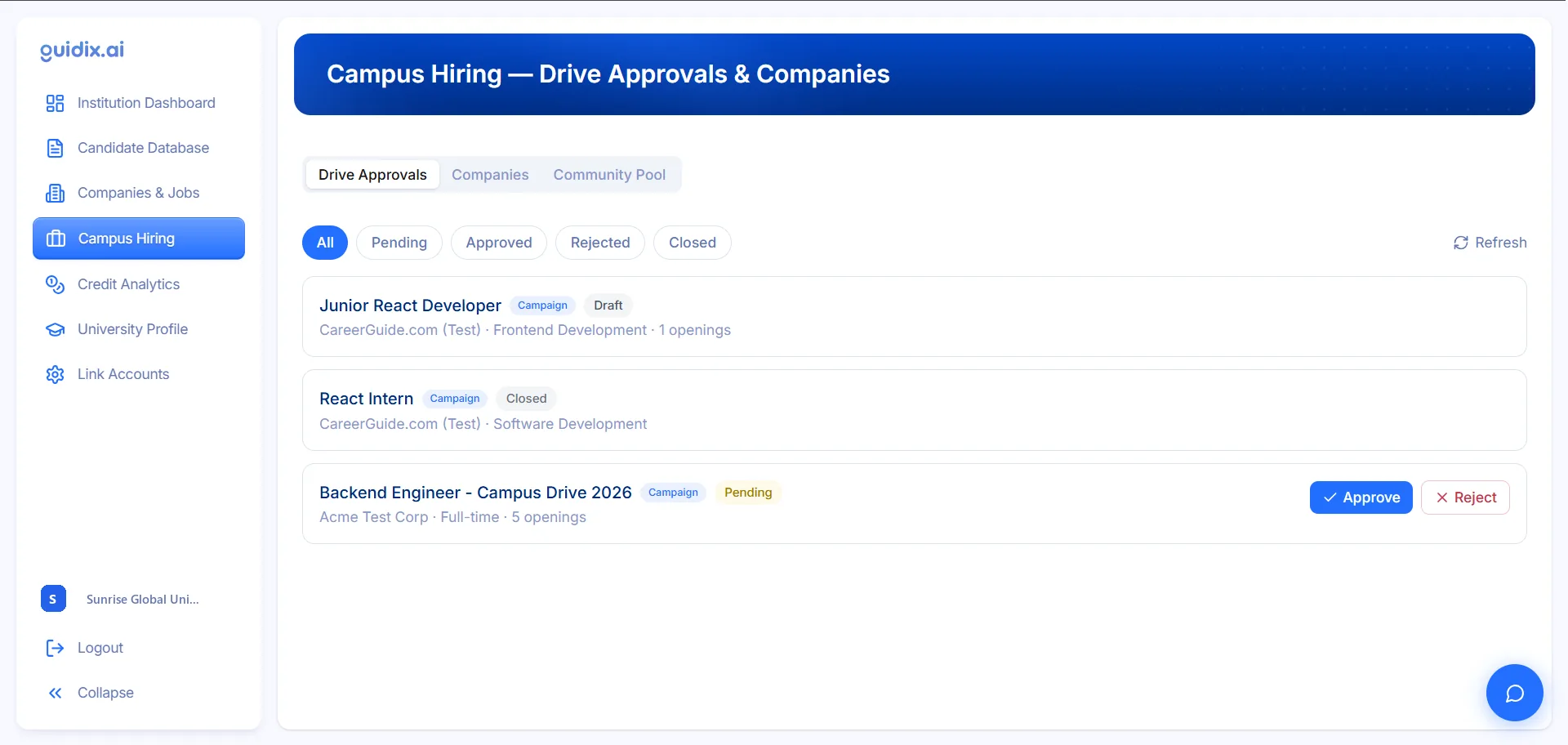Image resolution: width=1568 pixels, height=745 pixels.
Task: Click the Logout arrow icon
Action: [x=55, y=648]
